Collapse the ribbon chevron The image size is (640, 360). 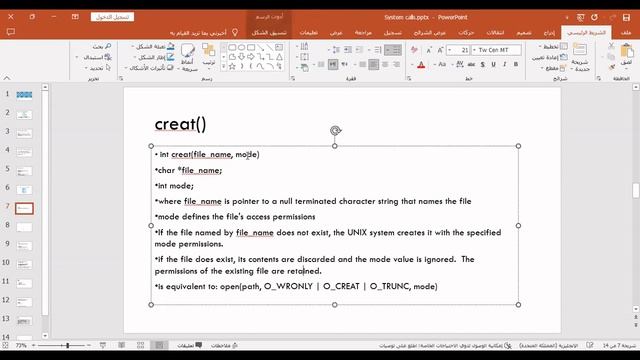pyautogui.click(x=7, y=78)
